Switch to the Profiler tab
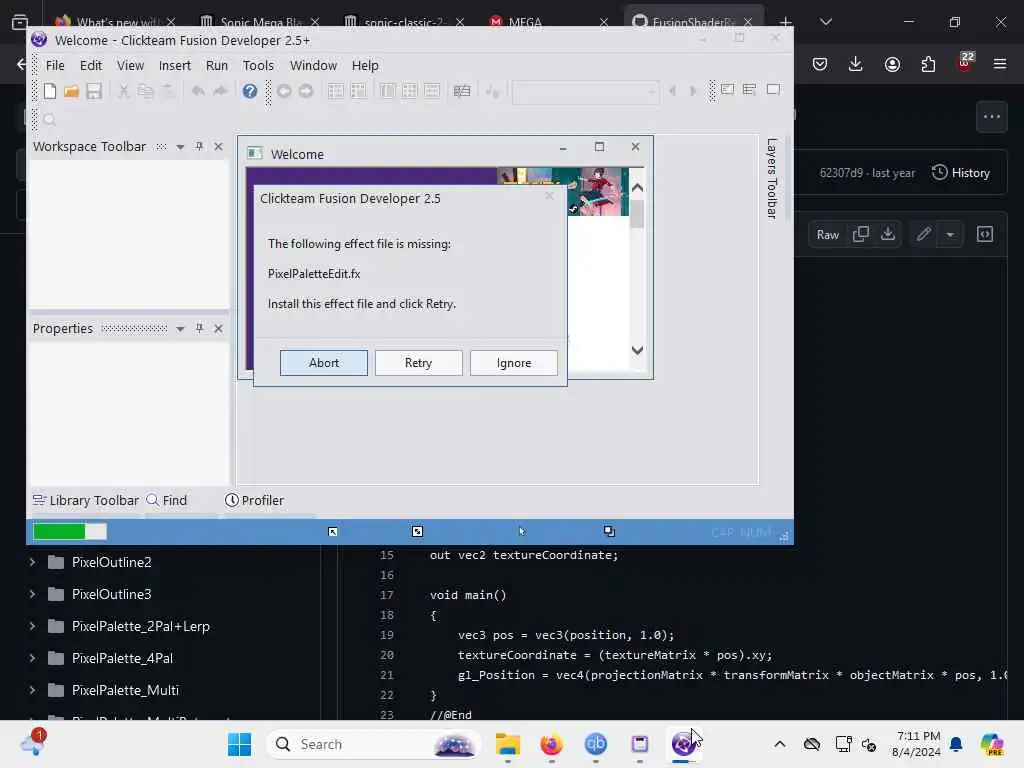This screenshot has height=768, width=1024. (x=254, y=500)
